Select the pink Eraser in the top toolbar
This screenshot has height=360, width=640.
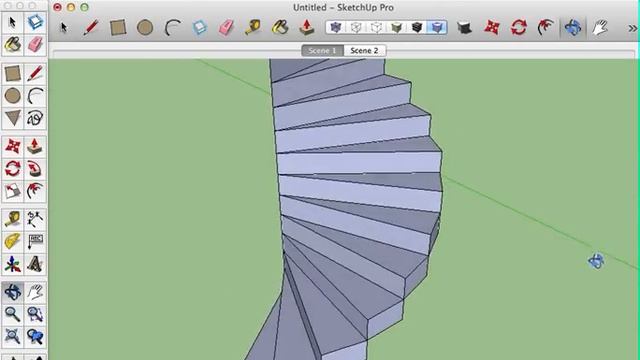226,27
